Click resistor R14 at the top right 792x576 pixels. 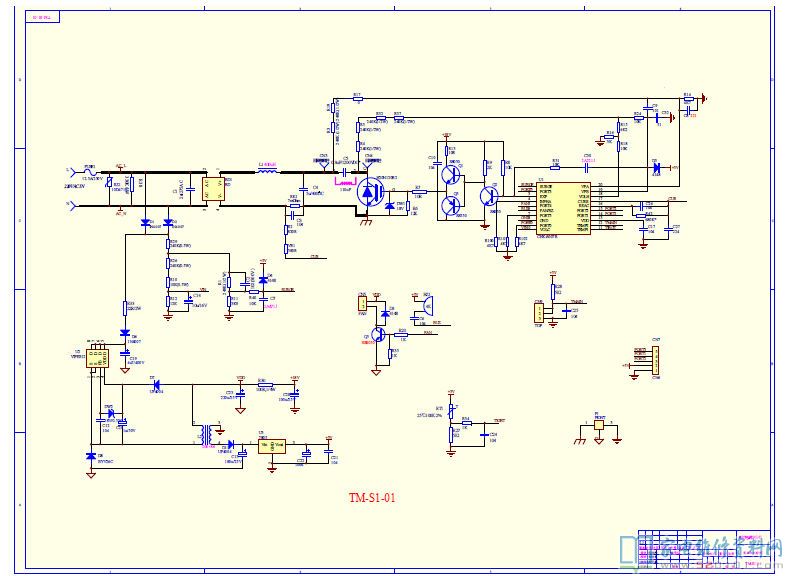pos(688,99)
